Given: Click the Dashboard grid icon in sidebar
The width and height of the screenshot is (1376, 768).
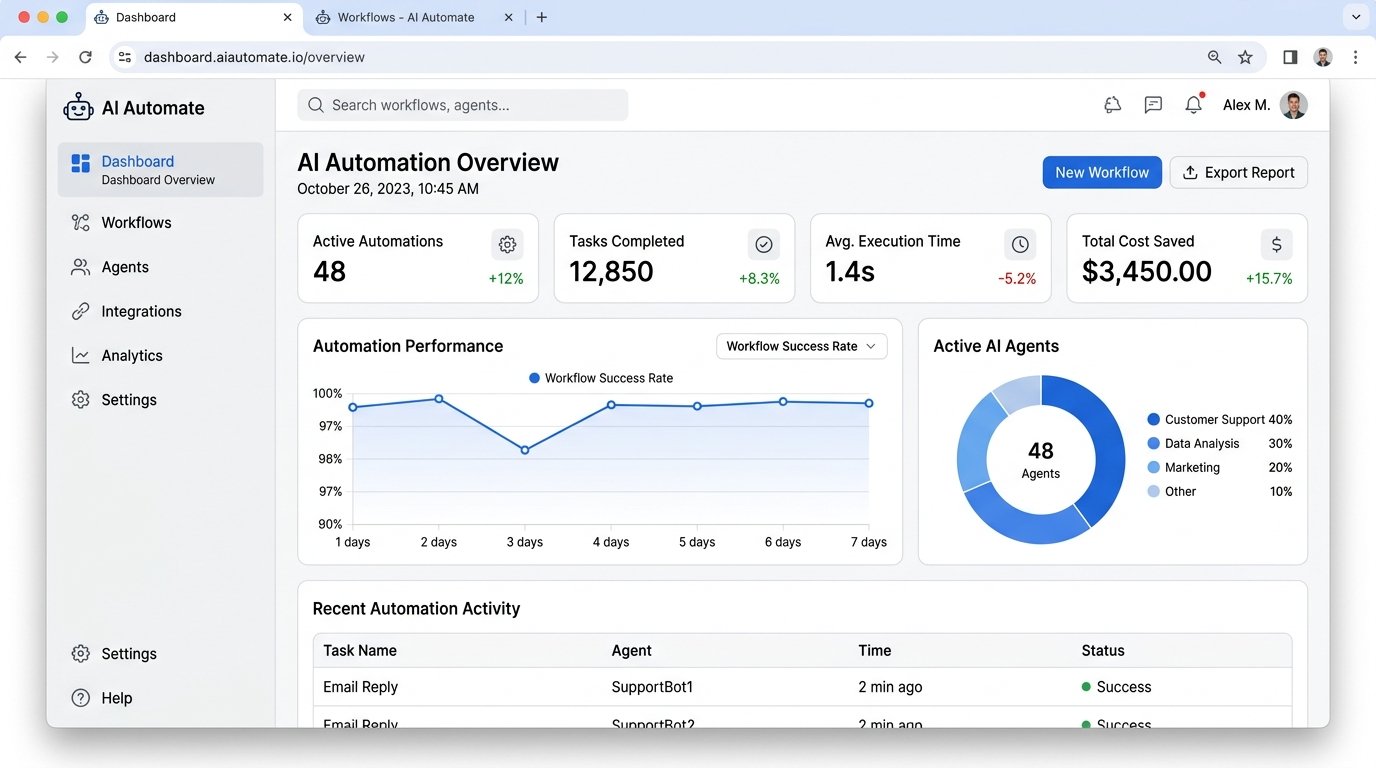Looking at the screenshot, I should pyautogui.click(x=80, y=163).
